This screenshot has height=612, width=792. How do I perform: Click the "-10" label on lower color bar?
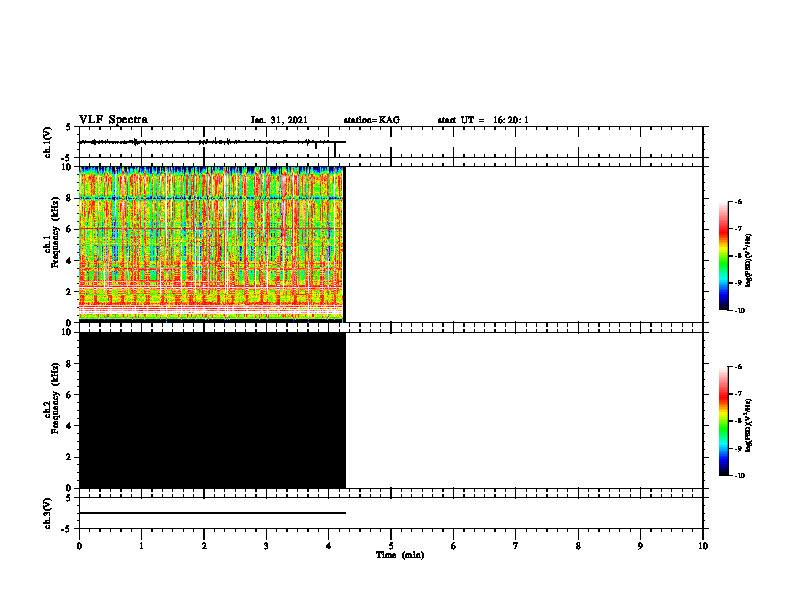739,476
